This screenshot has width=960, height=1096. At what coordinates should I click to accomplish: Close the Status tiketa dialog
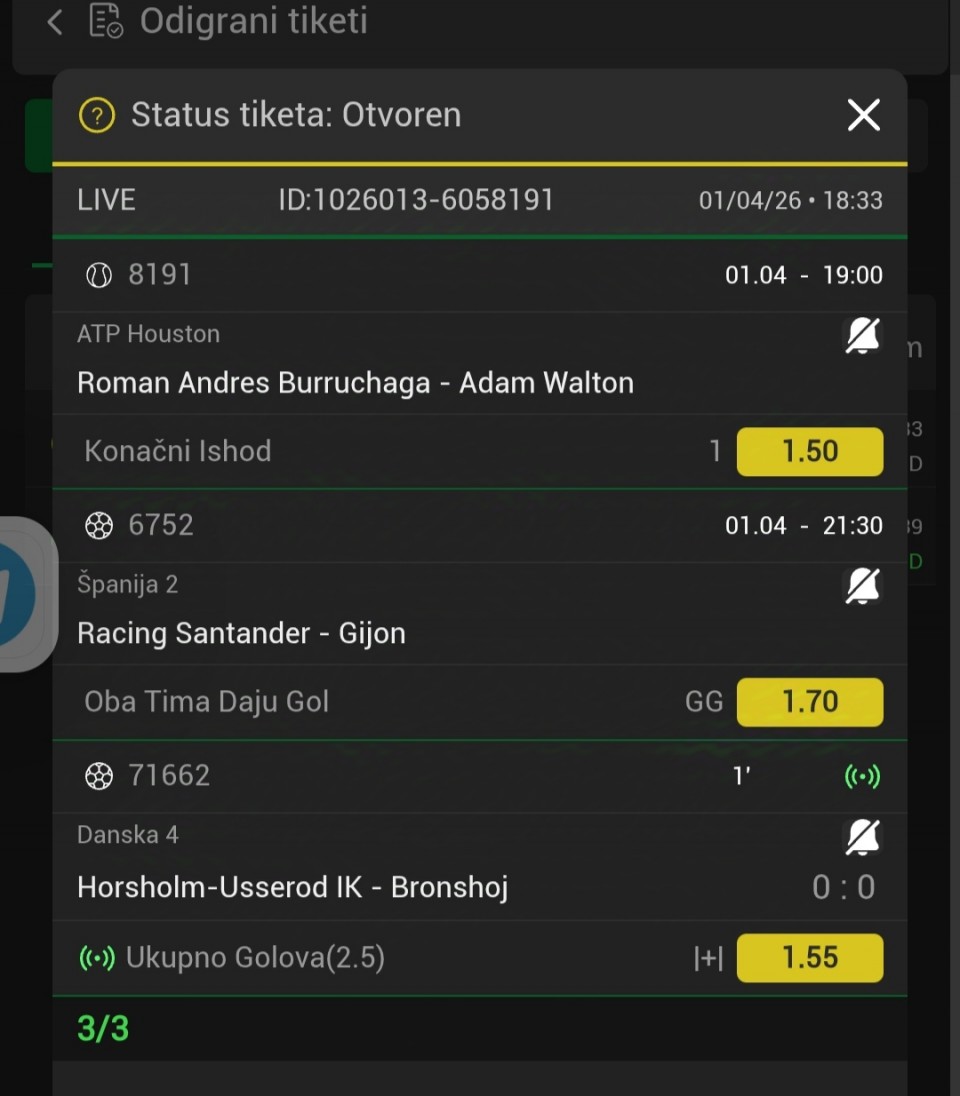[863, 115]
